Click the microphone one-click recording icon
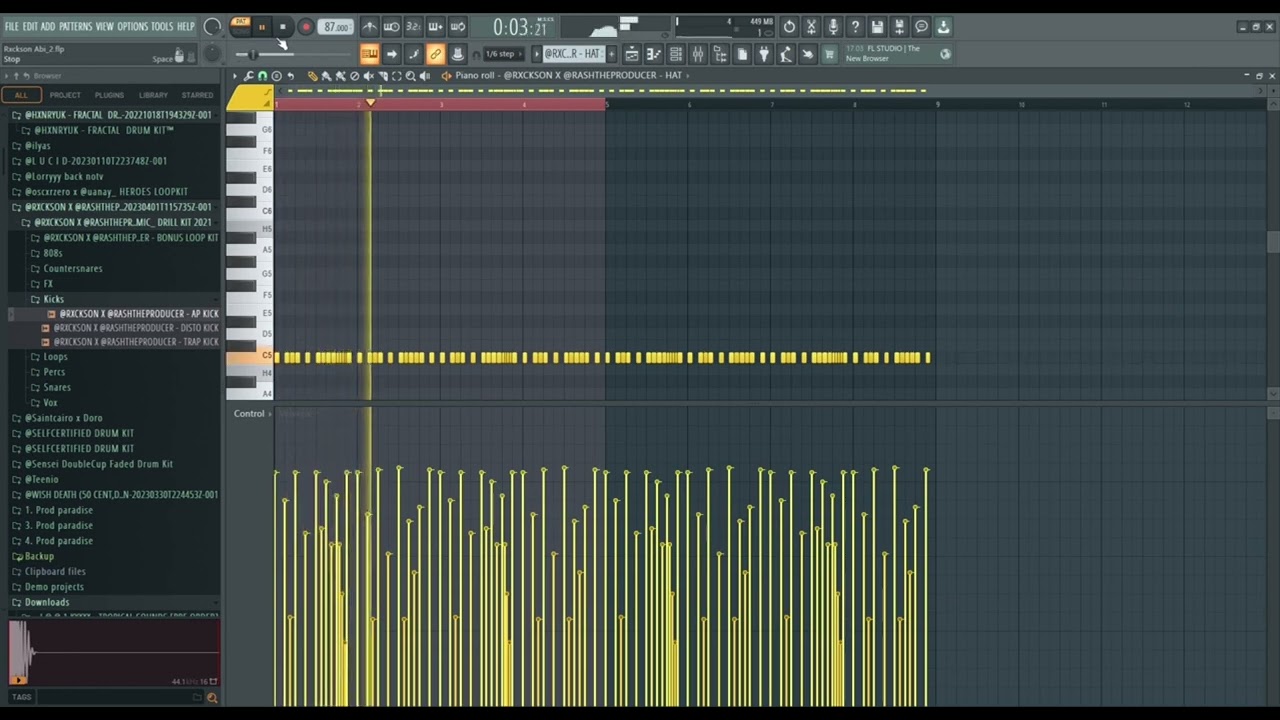Image resolution: width=1280 pixels, height=720 pixels. coord(833,27)
